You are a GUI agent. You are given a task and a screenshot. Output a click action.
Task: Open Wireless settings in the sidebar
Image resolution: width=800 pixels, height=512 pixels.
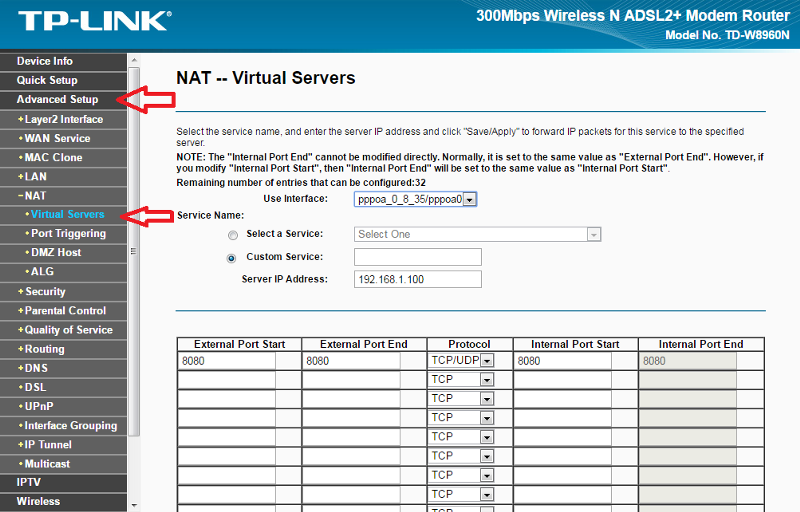38,502
